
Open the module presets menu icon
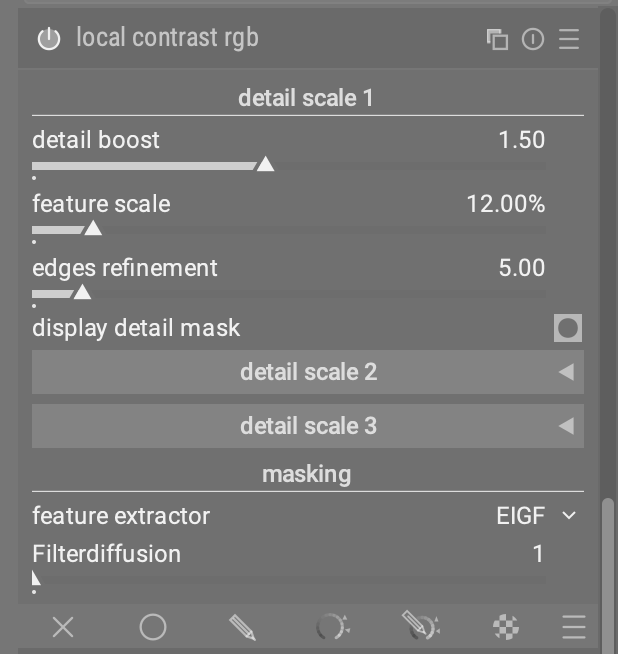(569, 39)
